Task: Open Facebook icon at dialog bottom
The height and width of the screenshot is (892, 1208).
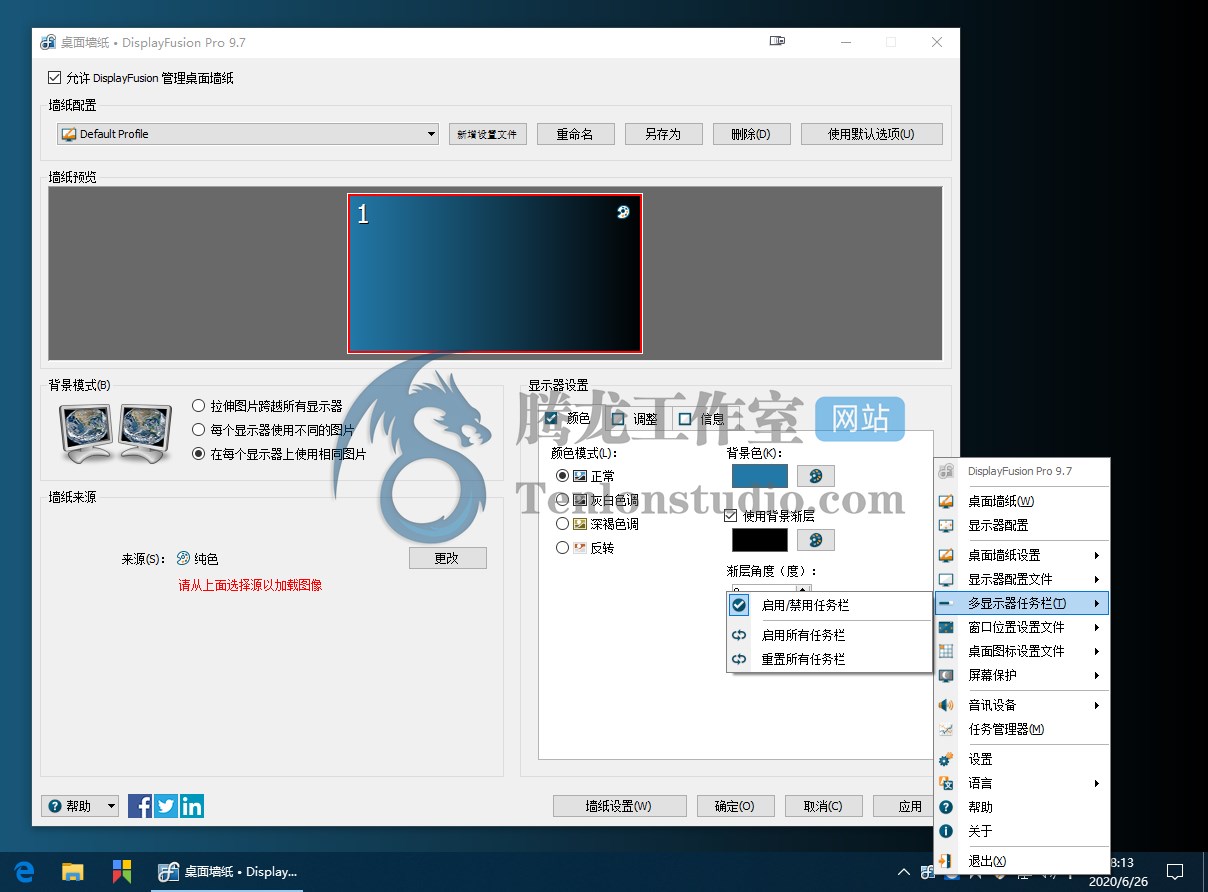Action: [x=140, y=805]
